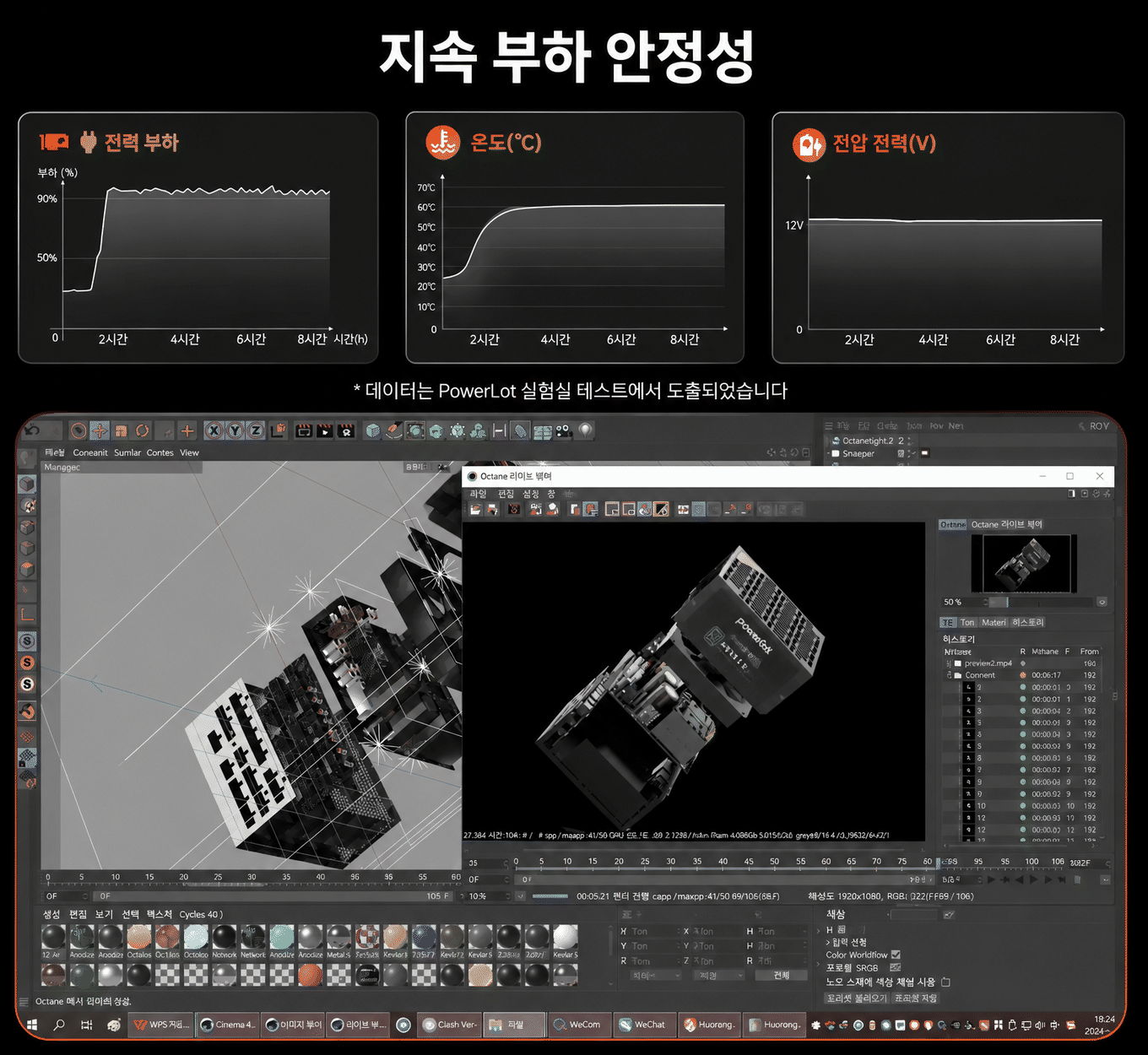Screen dimensions: 1148x1055
Task: Toggle the X axis lock
Action: (x=214, y=430)
